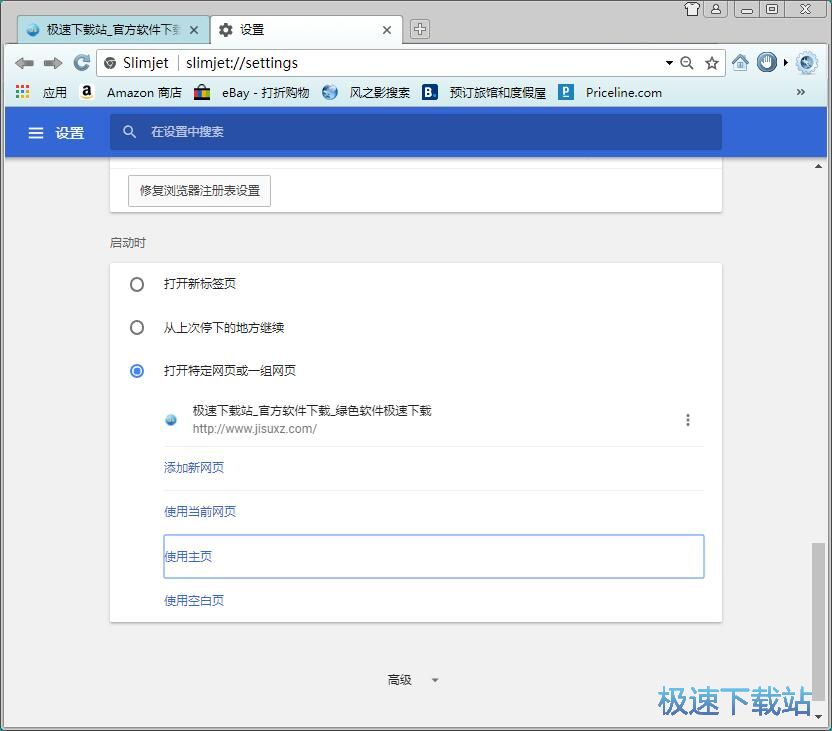Click the 使用空白页 link
The height and width of the screenshot is (731, 832).
pyautogui.click(x=194, y=601)
